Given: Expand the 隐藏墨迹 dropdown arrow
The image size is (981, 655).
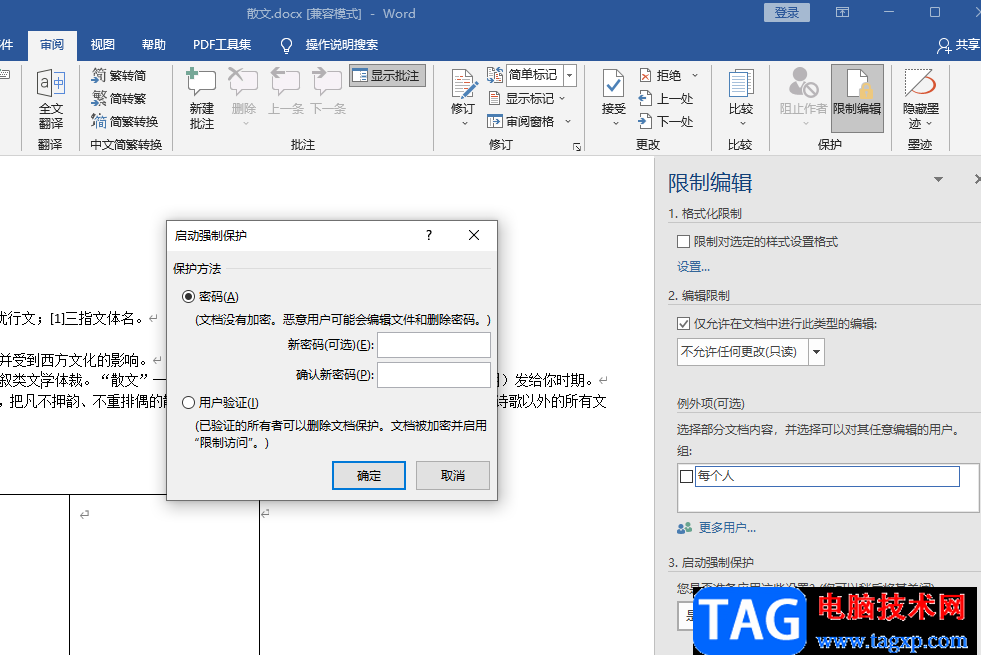Looking at the screenshot, I should tap(929, 123).
